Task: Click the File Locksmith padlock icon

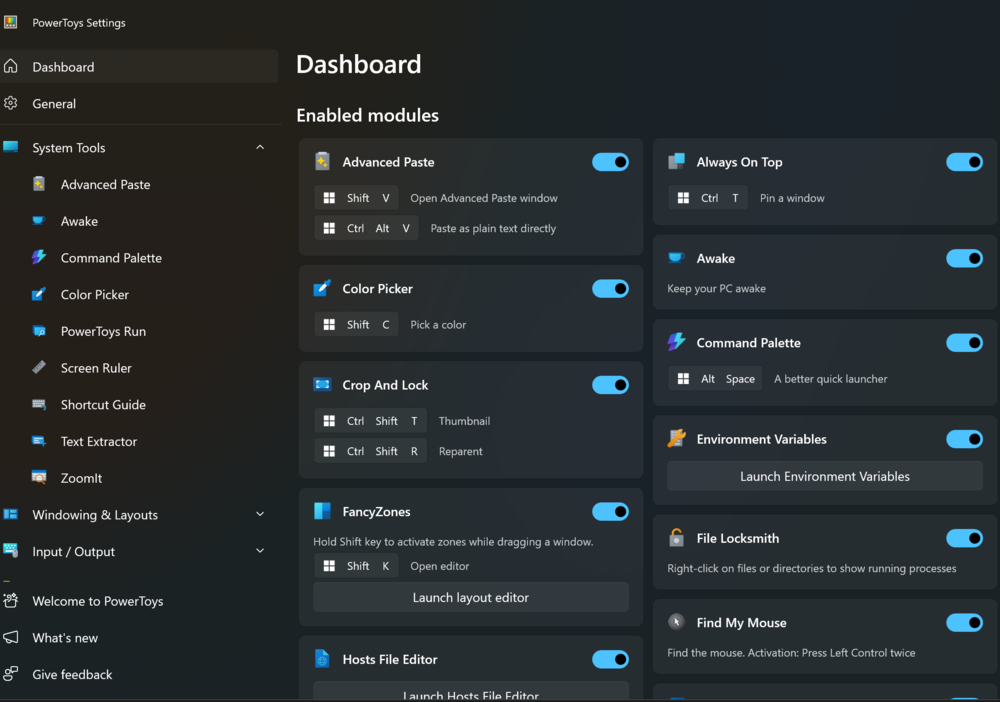Action: [x=676, y=538]
